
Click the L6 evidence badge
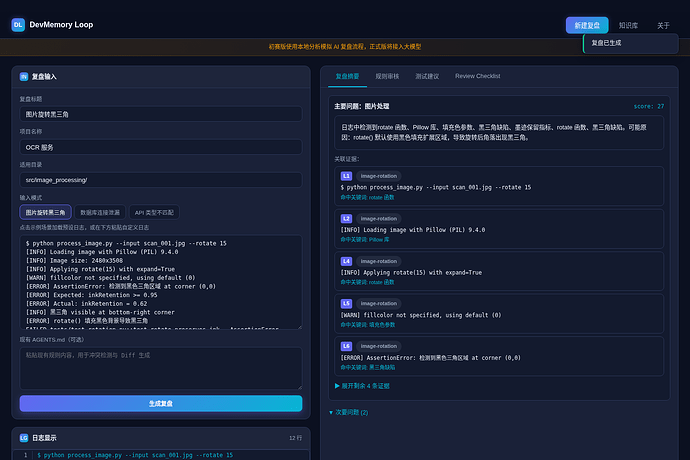pos(346,346)
